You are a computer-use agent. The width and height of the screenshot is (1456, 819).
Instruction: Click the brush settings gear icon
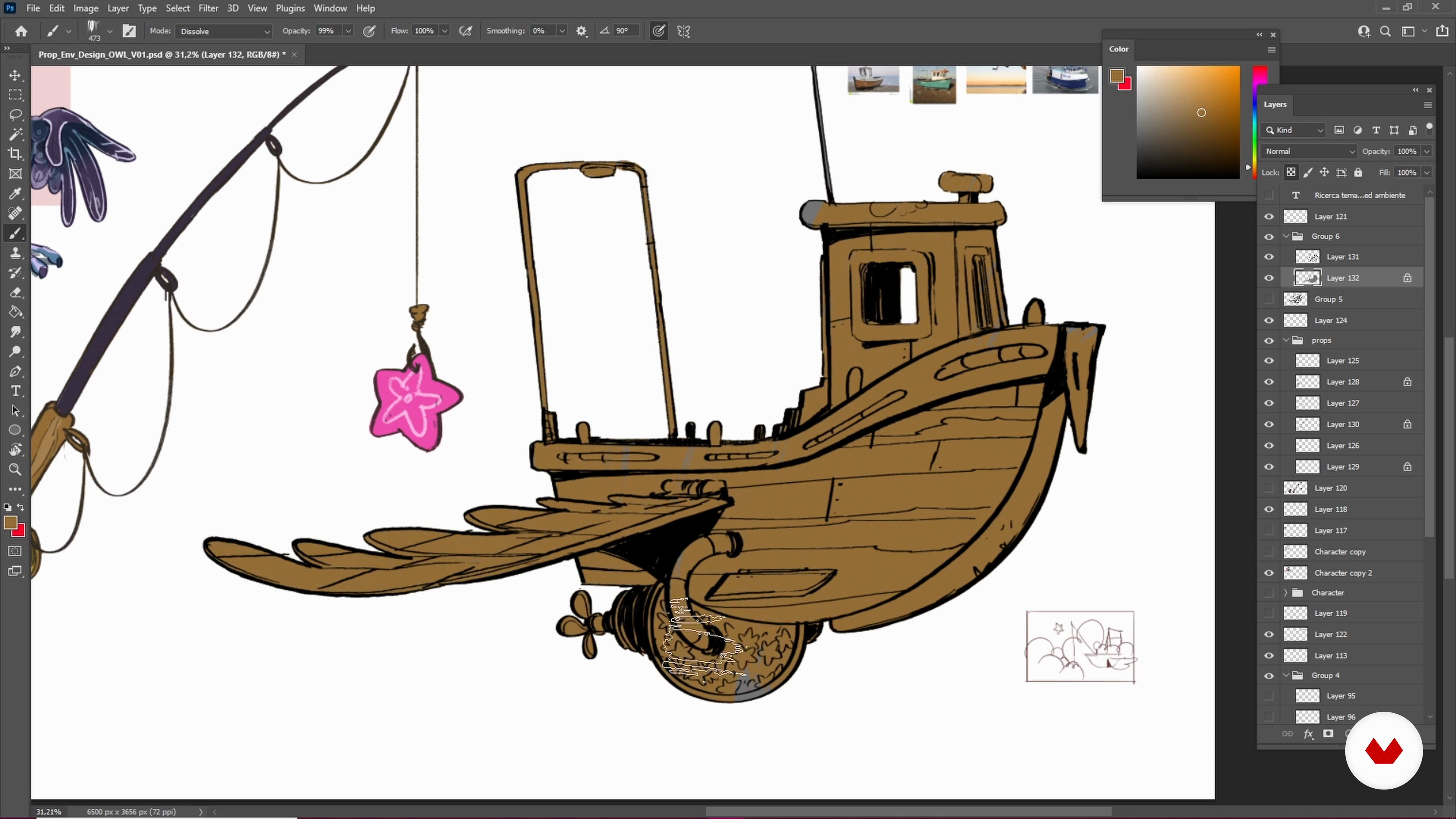pos(581,31)
